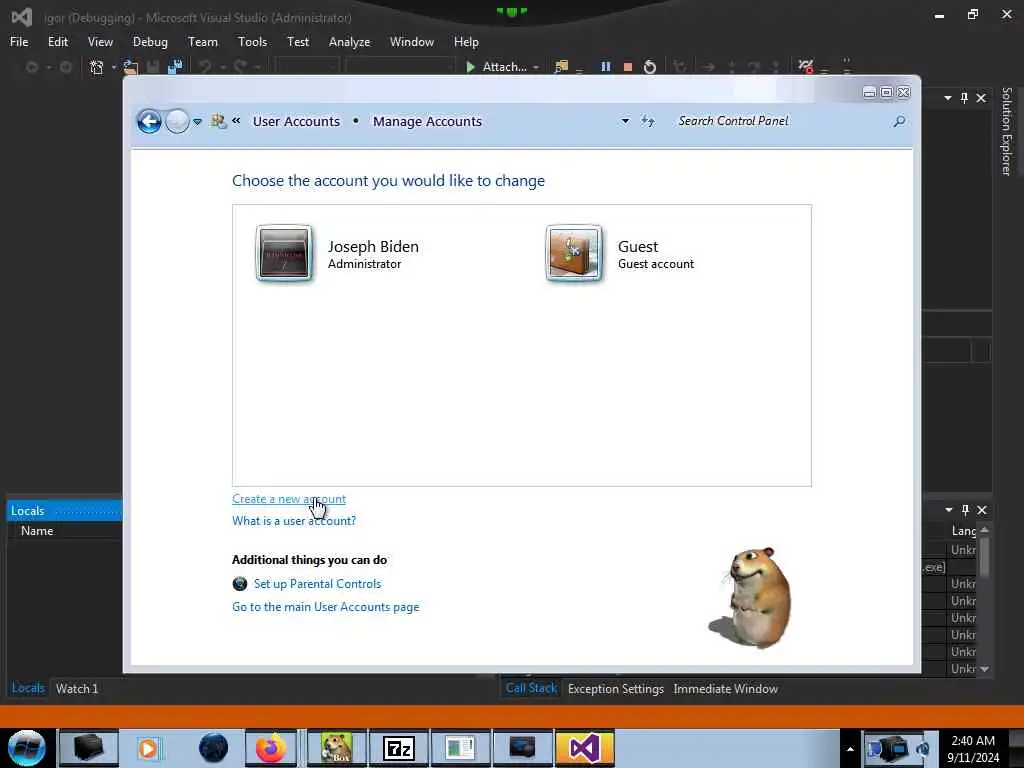Open the File menu in Visual Studio
The height and width of the screenshot is (768, 1024).
pyautogui.click(x=19, y=42)
